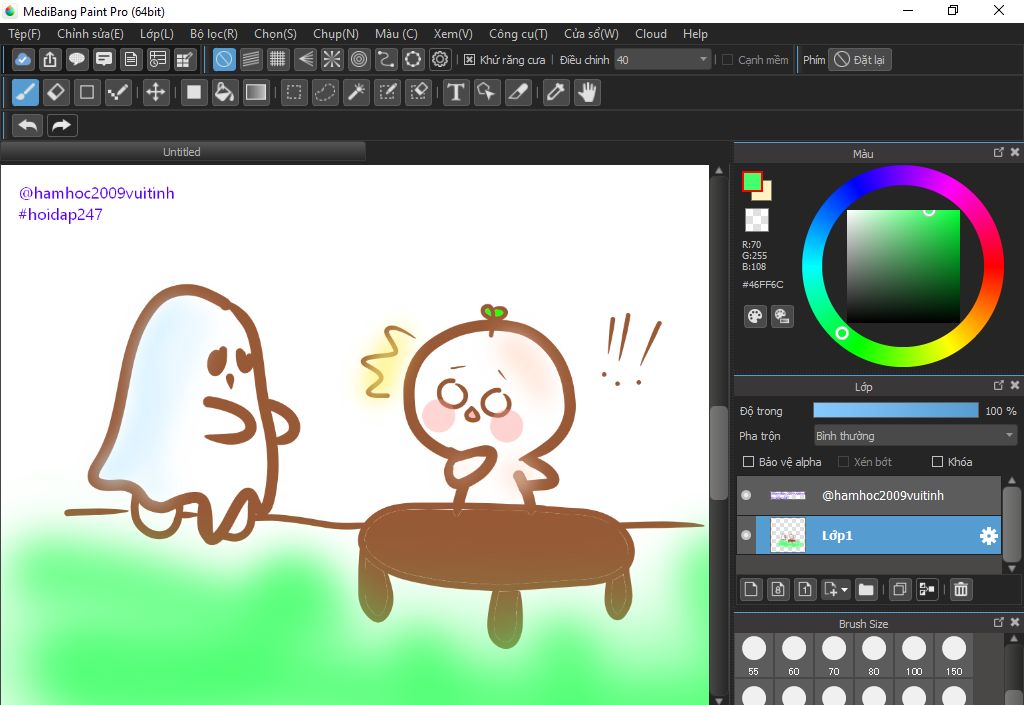Toggle the Khử răng cưa checkbox
Viewport: 1024px width, 705px height.
click(469, 59)
